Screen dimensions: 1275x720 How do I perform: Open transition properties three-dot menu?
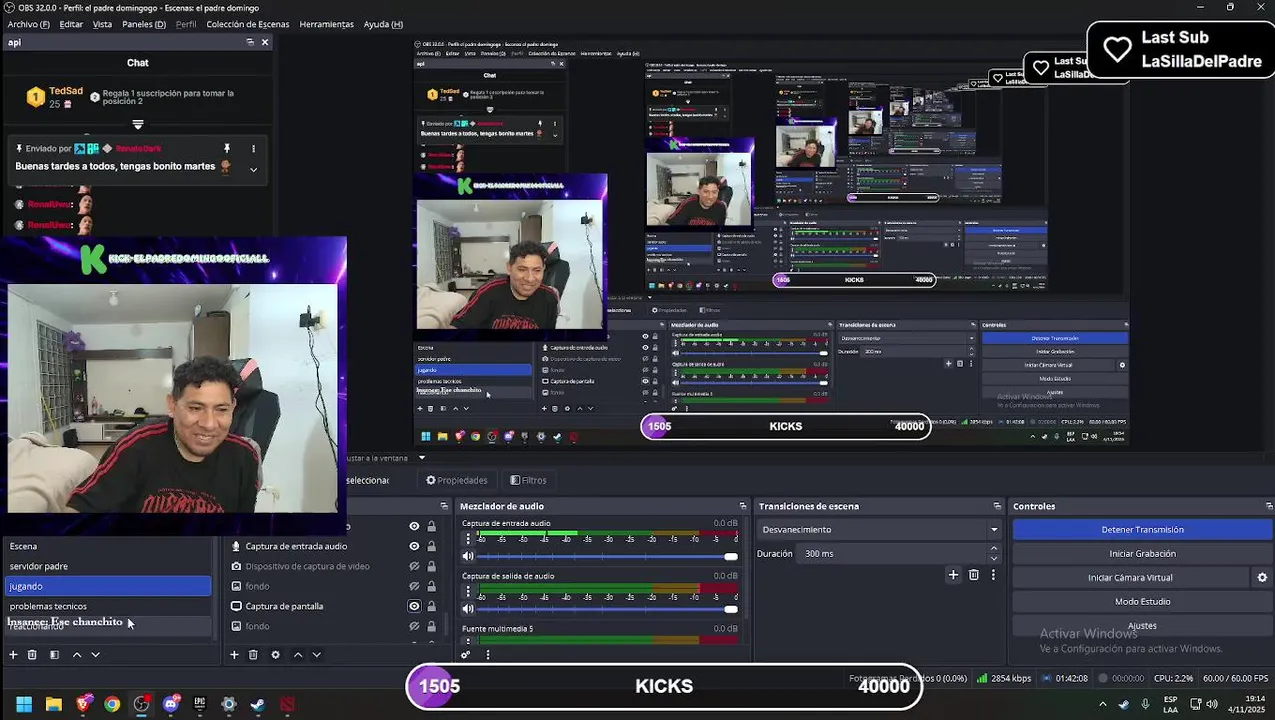pos(993,575)
